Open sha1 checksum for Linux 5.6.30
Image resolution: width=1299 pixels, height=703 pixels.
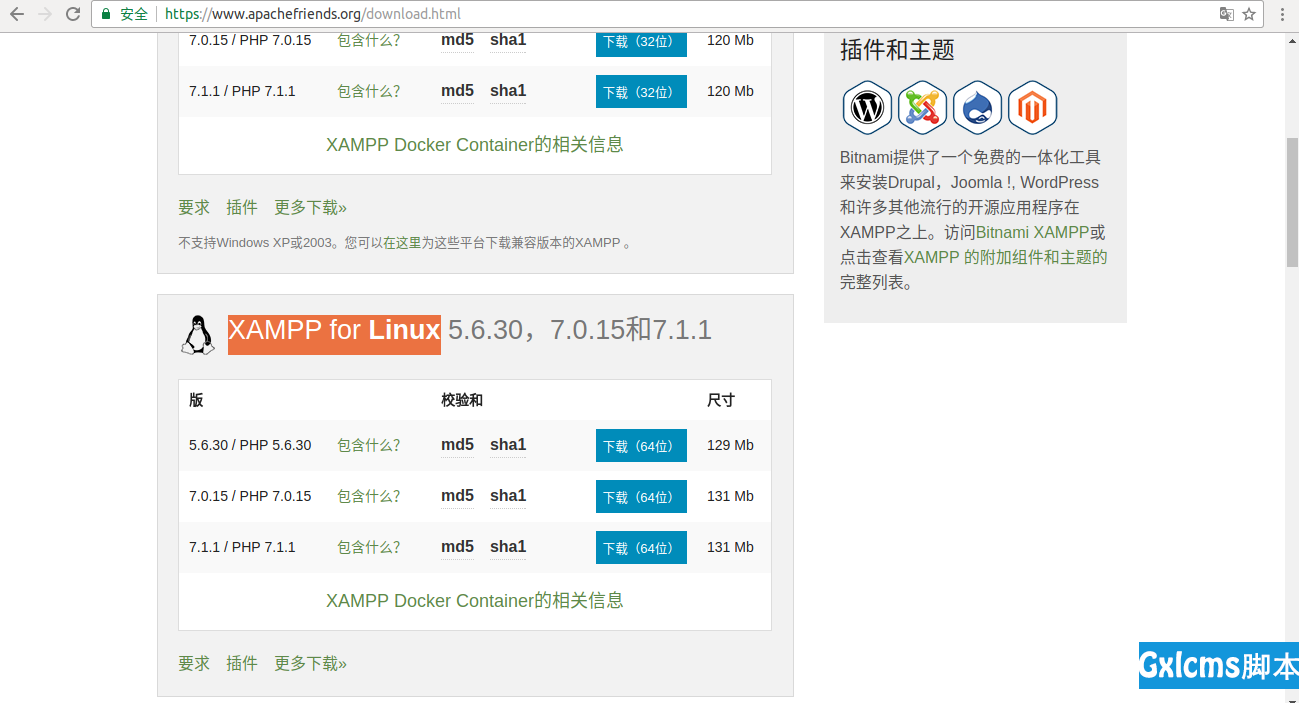(x=508, y=445)
